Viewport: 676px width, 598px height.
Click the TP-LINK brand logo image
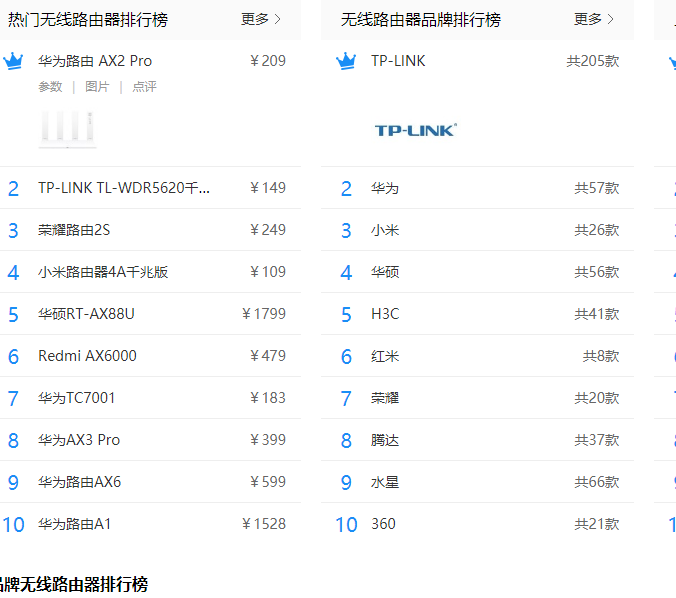click(x=415, y=130)
